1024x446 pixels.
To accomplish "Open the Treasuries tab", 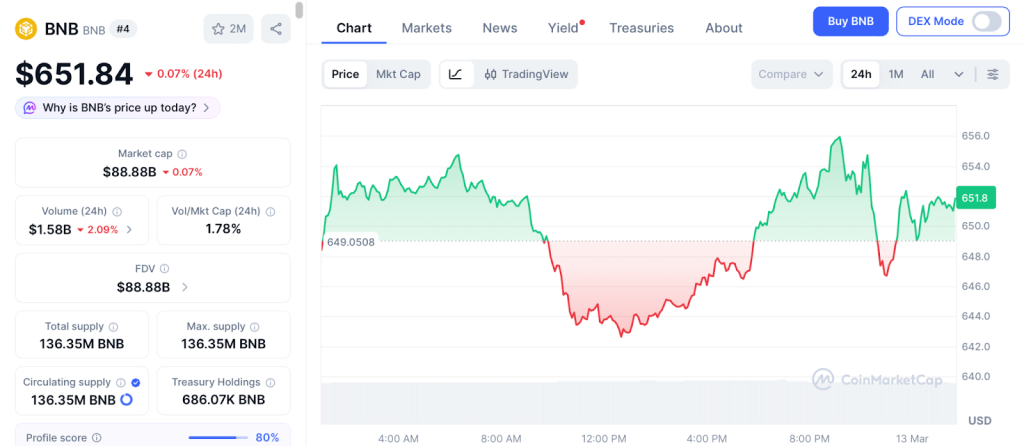I will (641, 28).
